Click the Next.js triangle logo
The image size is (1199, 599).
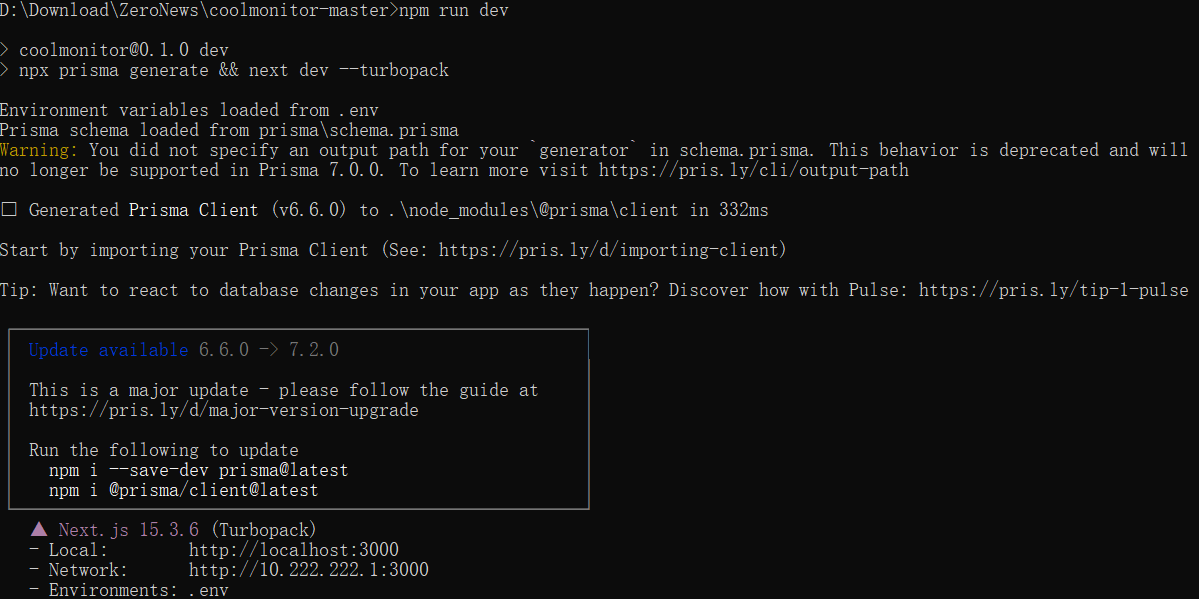pyautogui.click(x=39, y=530)
